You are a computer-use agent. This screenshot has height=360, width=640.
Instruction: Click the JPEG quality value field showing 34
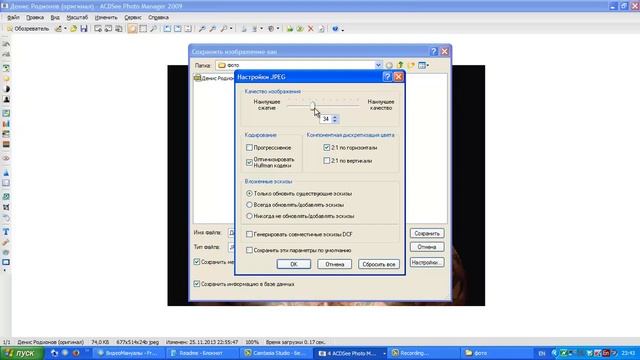coord(326,119)
